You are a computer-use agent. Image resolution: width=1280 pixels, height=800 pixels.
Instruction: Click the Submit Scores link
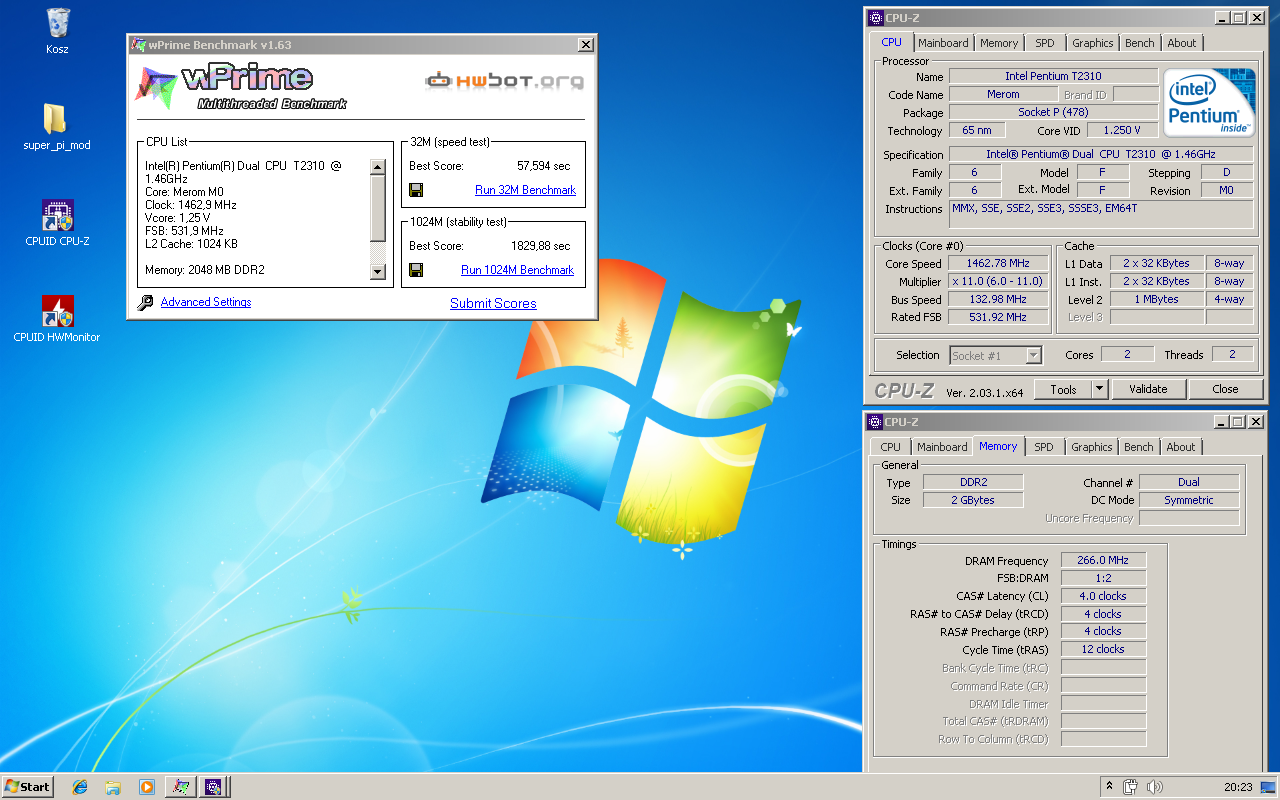pyautogui.click(x=493, y=303)
